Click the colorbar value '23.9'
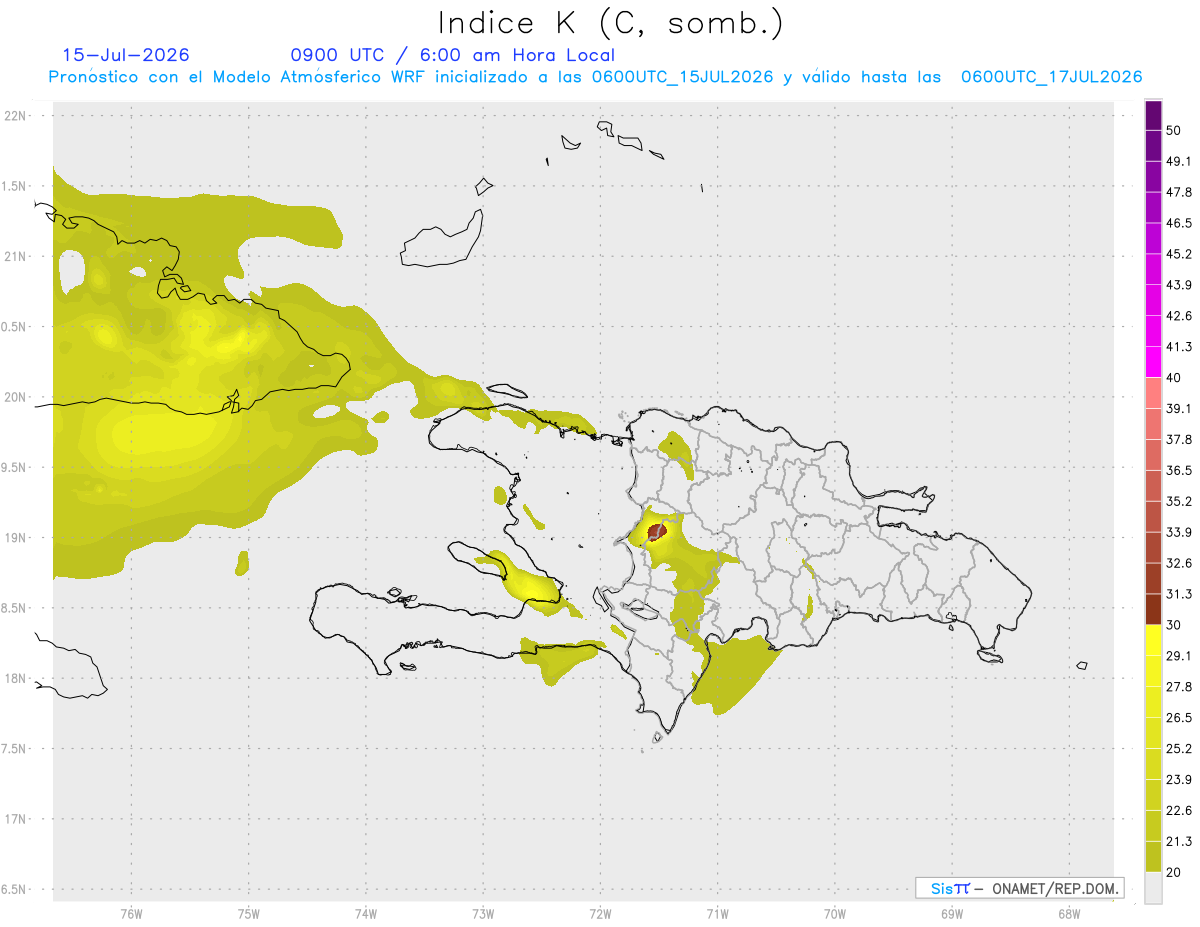 click(1179, 779)
